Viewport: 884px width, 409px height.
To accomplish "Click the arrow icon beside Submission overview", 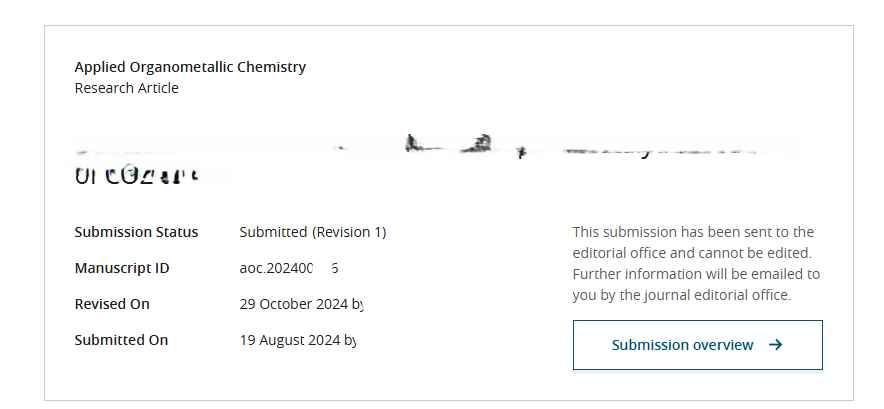I will tap(776, 345).
